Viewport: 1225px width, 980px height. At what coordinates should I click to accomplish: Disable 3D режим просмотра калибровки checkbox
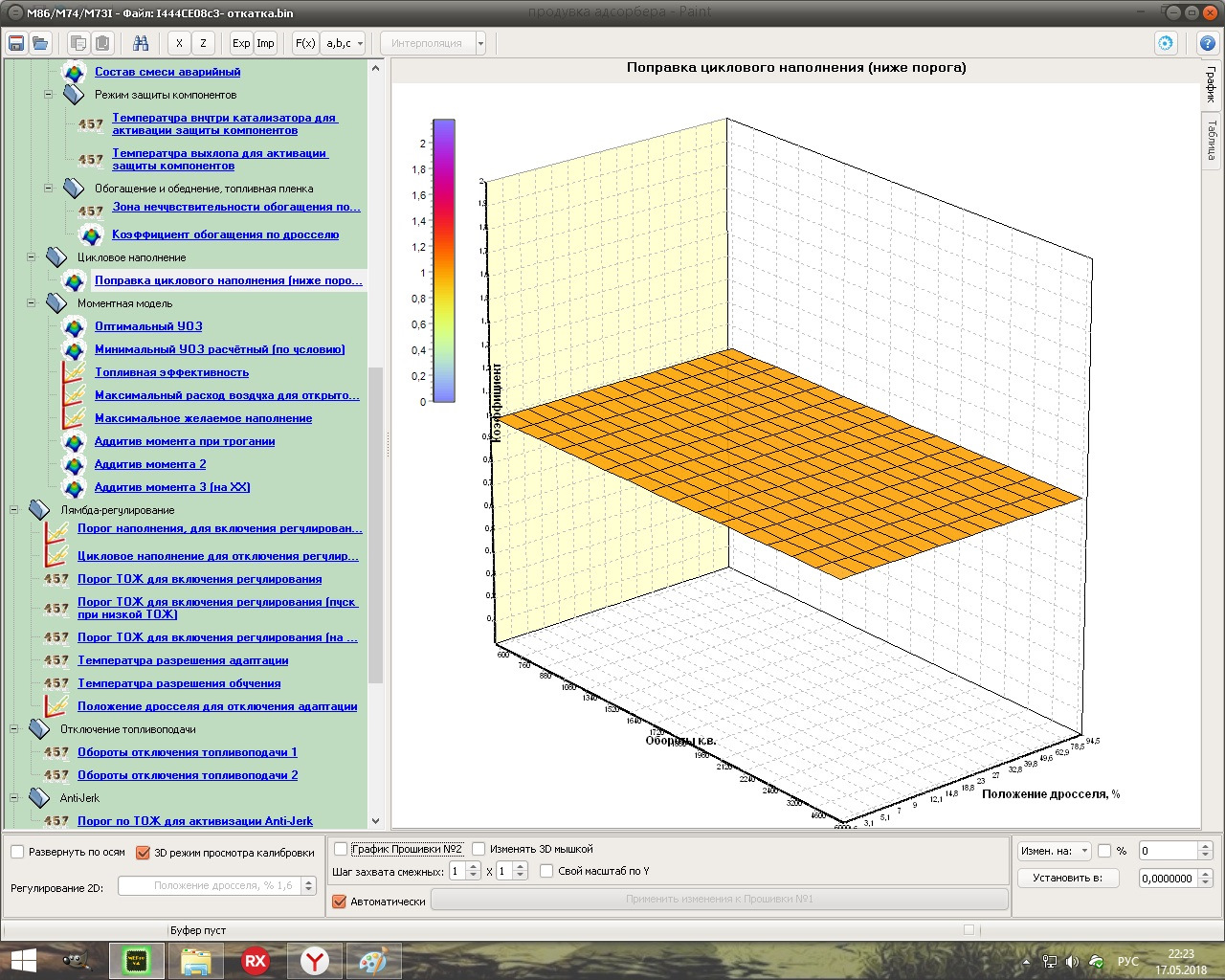click(144, 853)
